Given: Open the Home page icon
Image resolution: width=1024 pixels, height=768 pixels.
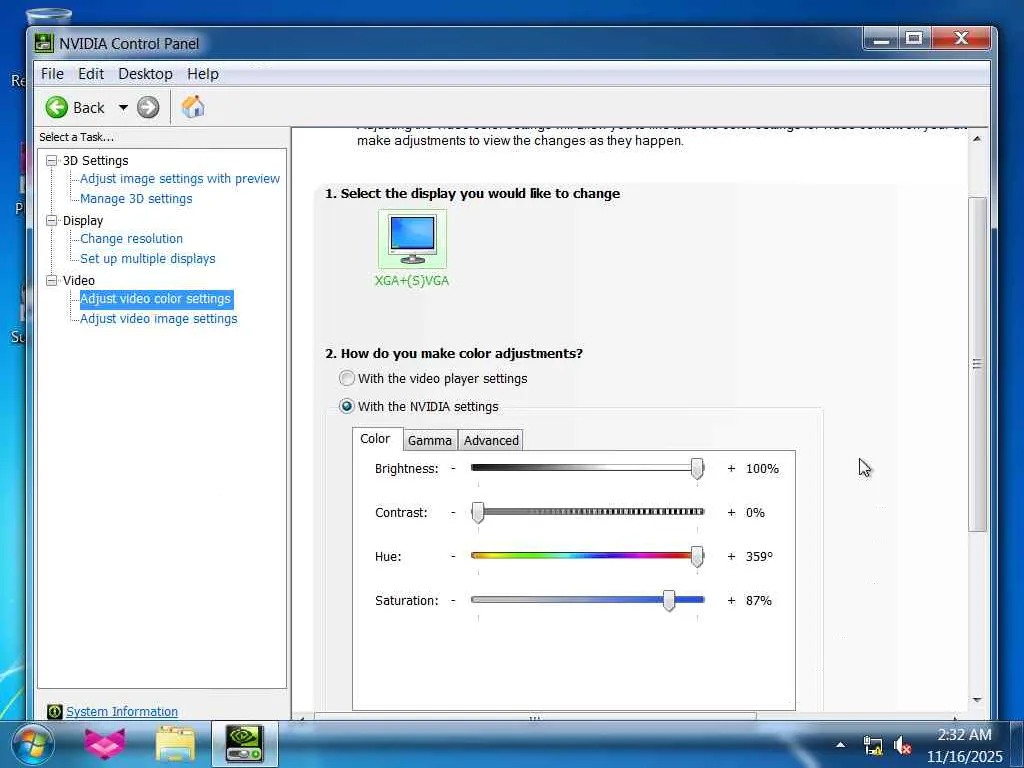Looking at the screenshot, I should click(193, 106).
